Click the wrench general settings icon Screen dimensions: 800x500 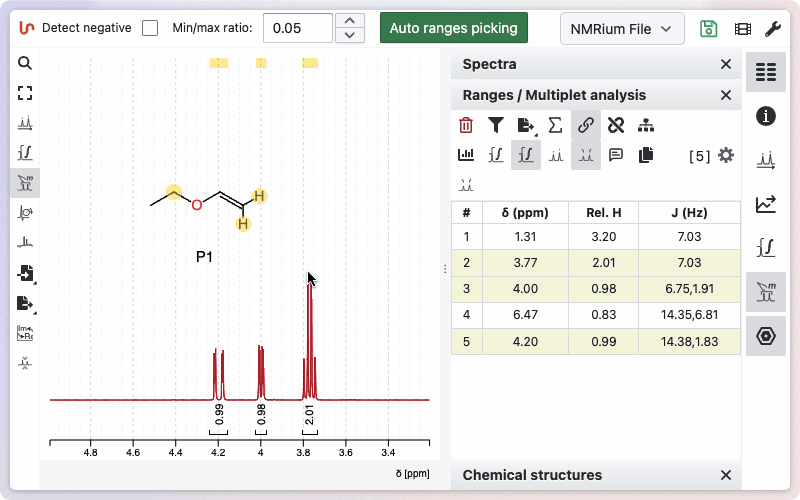773,28
